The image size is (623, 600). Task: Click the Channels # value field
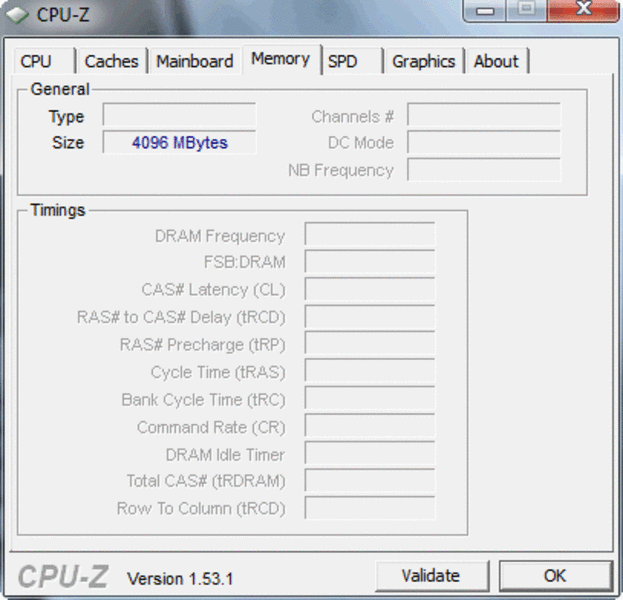tap(484, 114)
